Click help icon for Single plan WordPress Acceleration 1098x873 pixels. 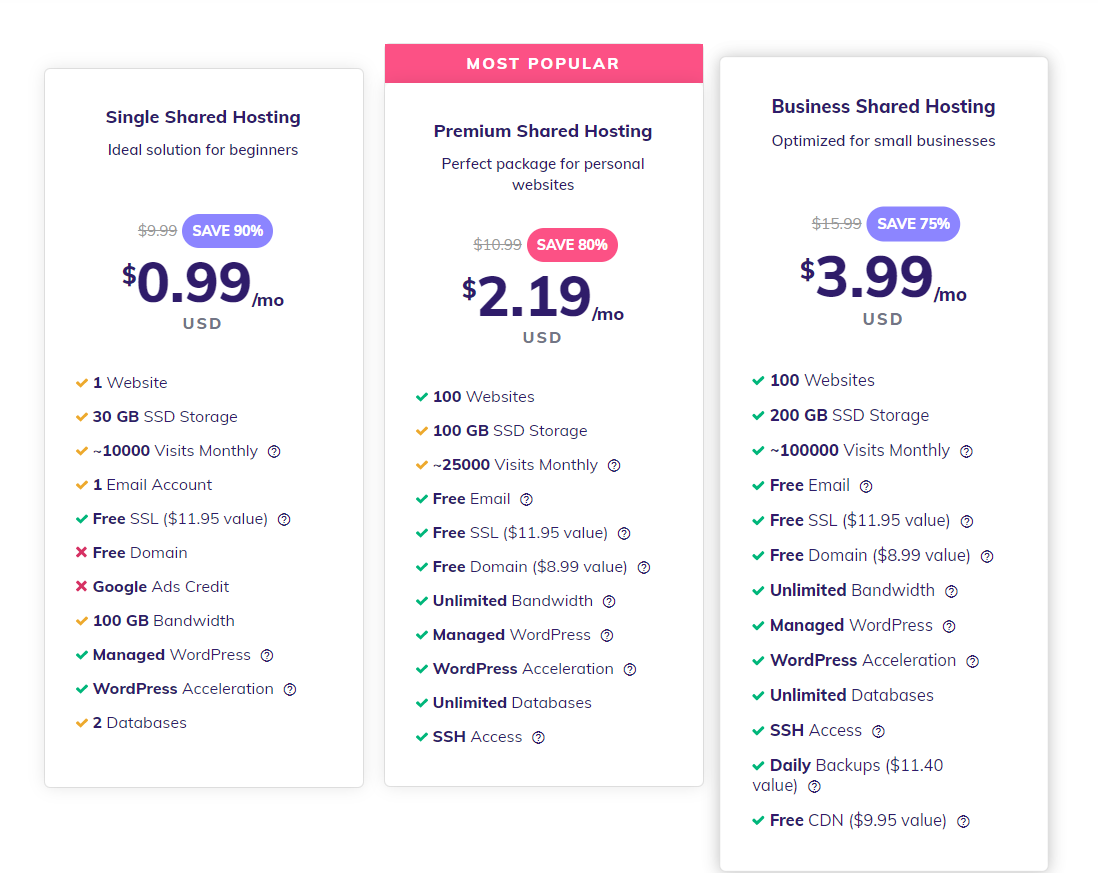pos(290,690)
